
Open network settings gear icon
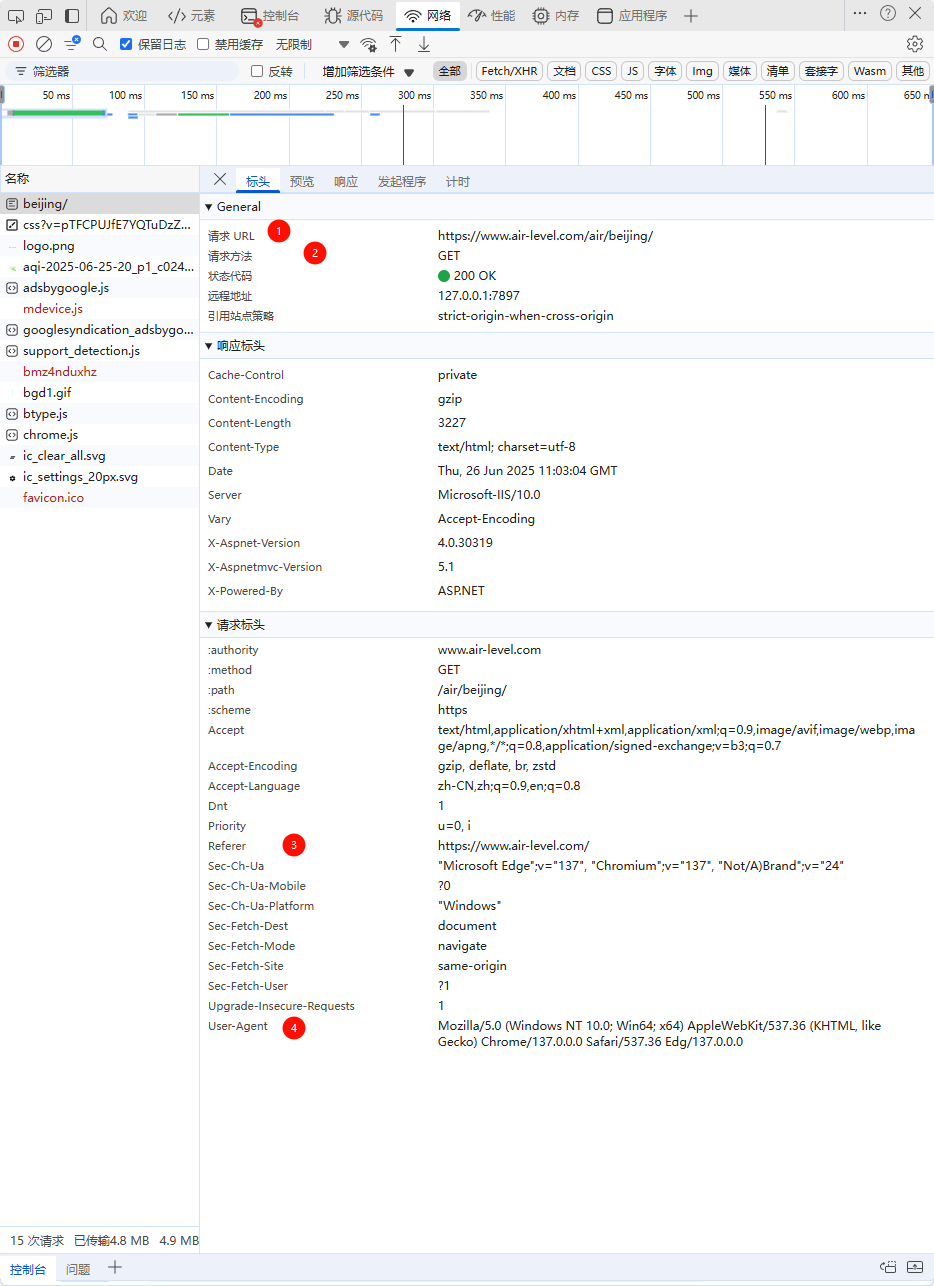(914, 44)
